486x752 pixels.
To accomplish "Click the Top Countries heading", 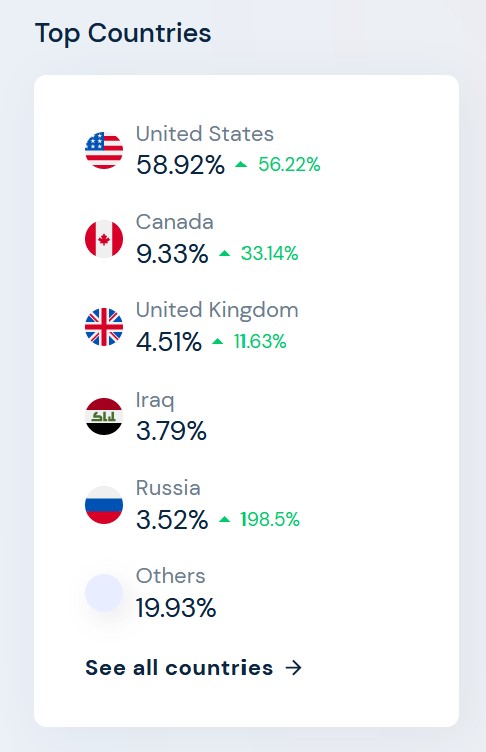I will point(123,34).
